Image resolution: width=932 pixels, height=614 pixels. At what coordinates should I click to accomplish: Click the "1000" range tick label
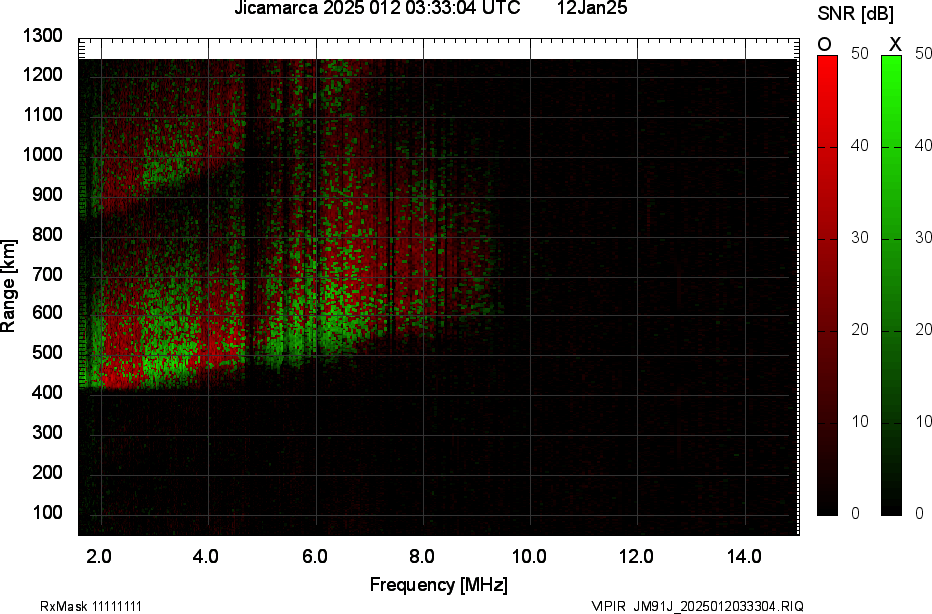click(43, 155)
